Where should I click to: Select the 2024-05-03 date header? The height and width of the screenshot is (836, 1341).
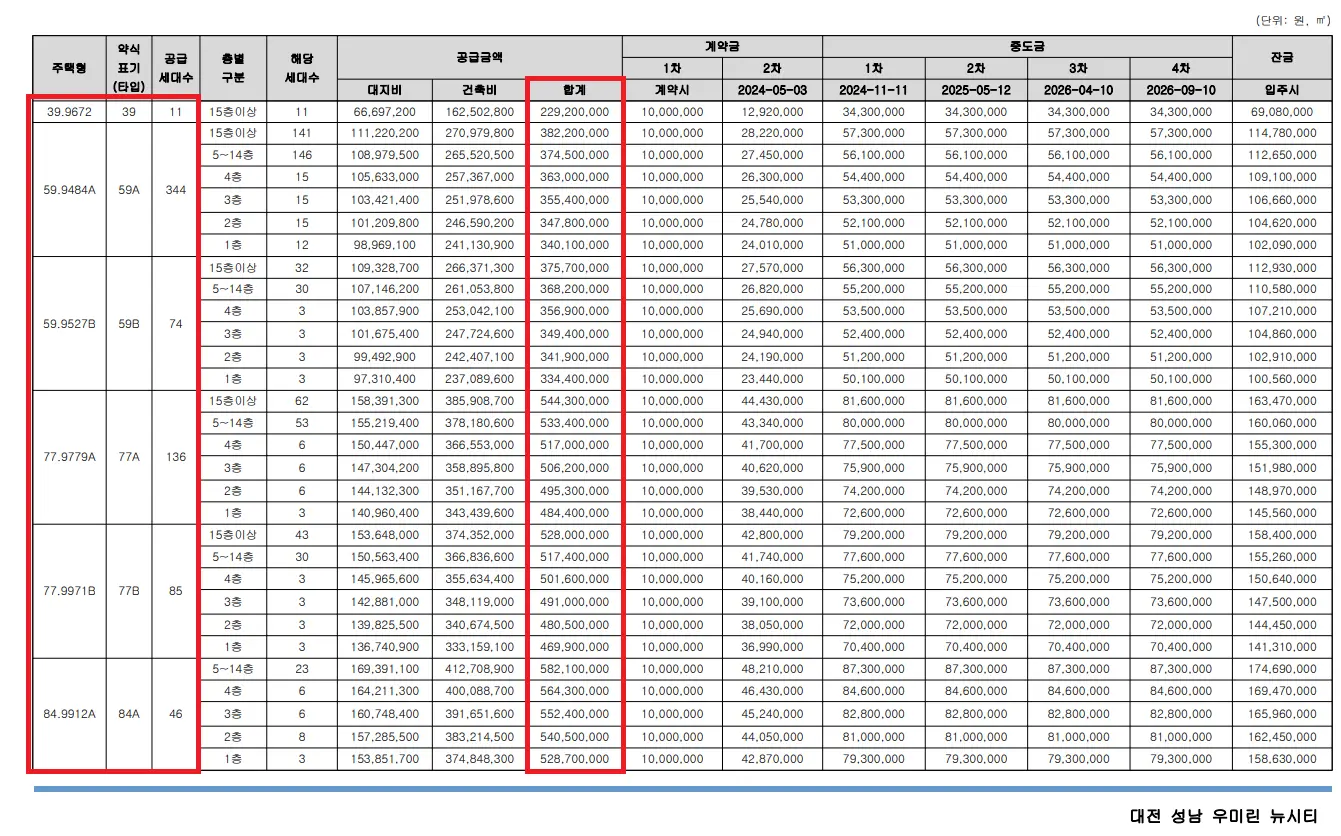(x=771, y=89)
